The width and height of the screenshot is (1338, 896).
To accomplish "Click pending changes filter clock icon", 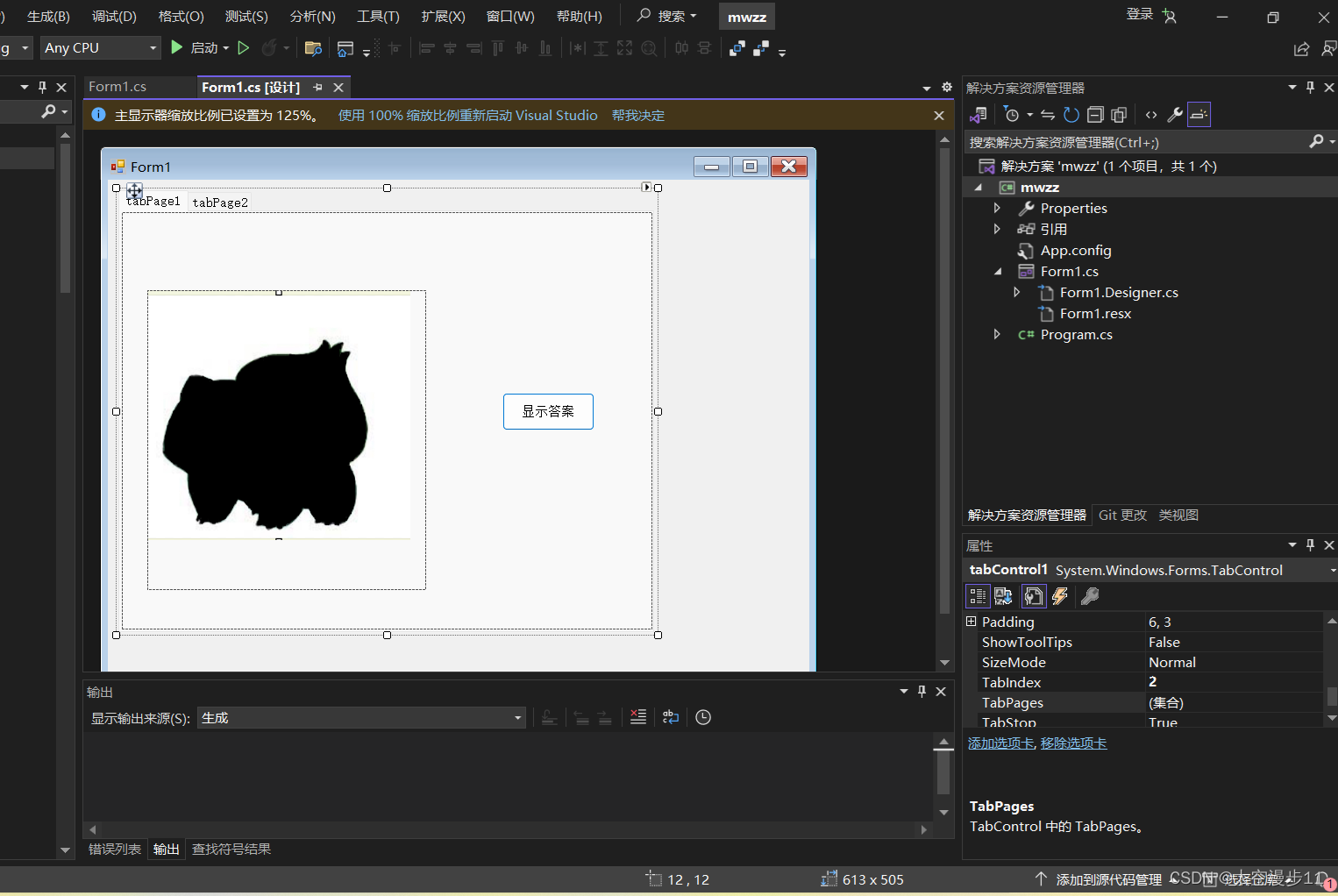I will (x=1012, y=114).
